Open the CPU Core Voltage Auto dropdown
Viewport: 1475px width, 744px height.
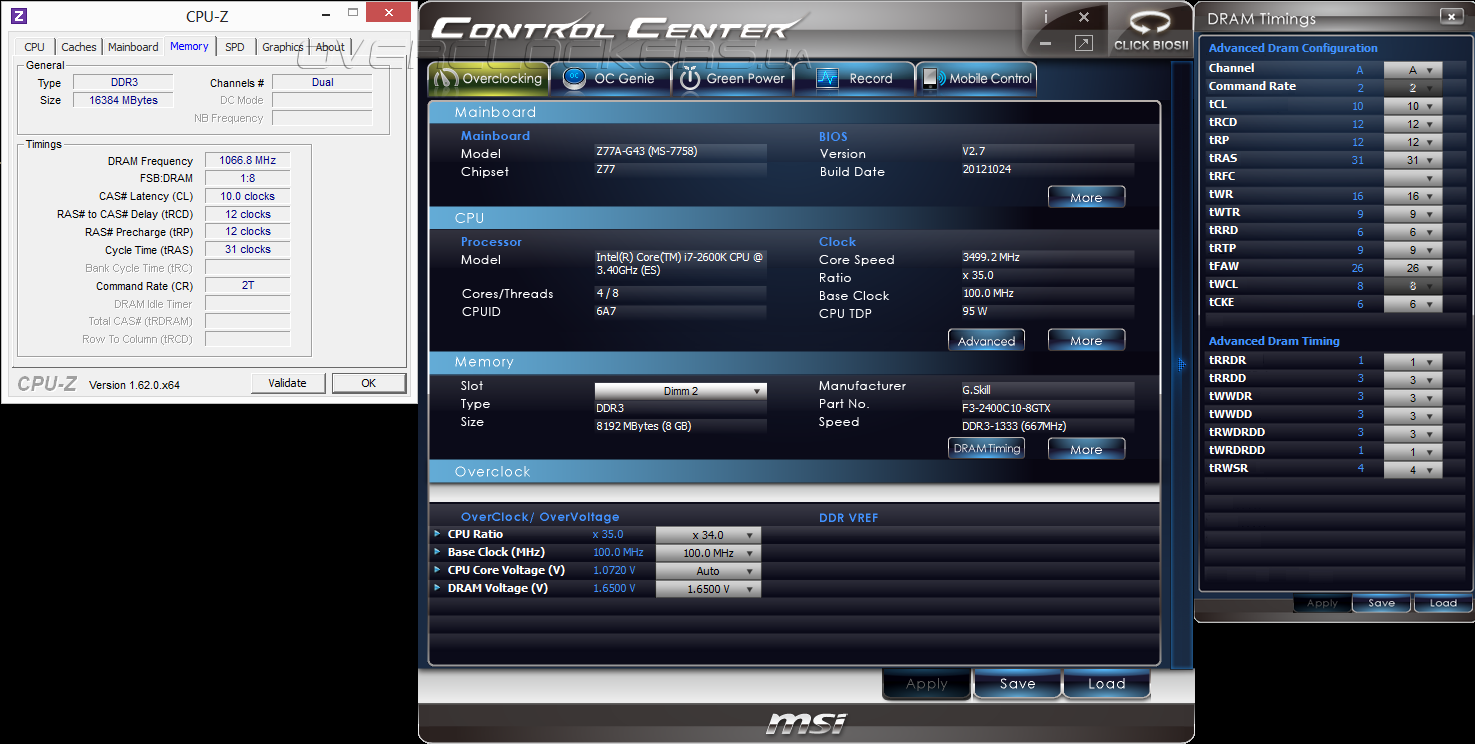(x=708, y=571)
